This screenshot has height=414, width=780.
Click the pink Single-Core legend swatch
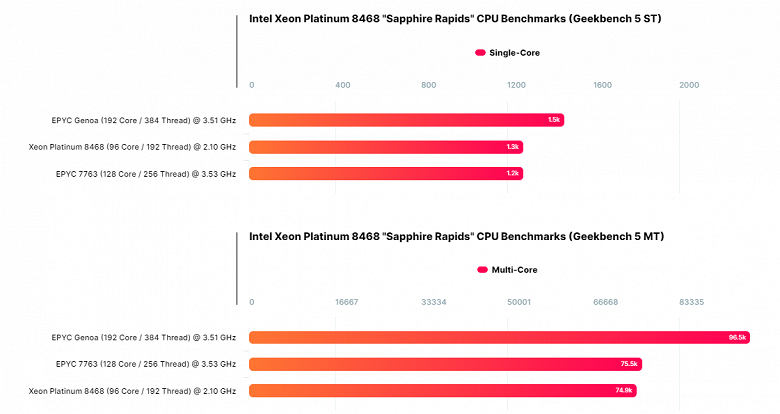(480, 52)
